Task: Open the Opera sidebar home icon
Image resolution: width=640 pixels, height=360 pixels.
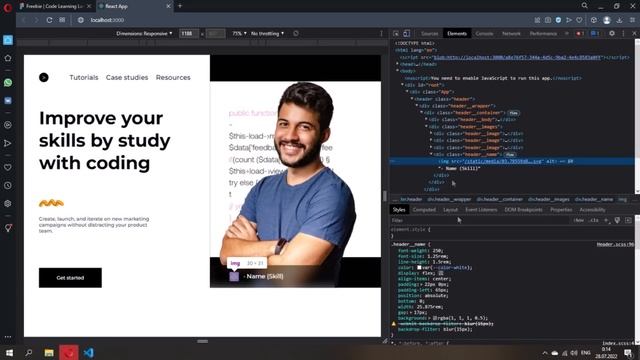Action: [8, 58]
